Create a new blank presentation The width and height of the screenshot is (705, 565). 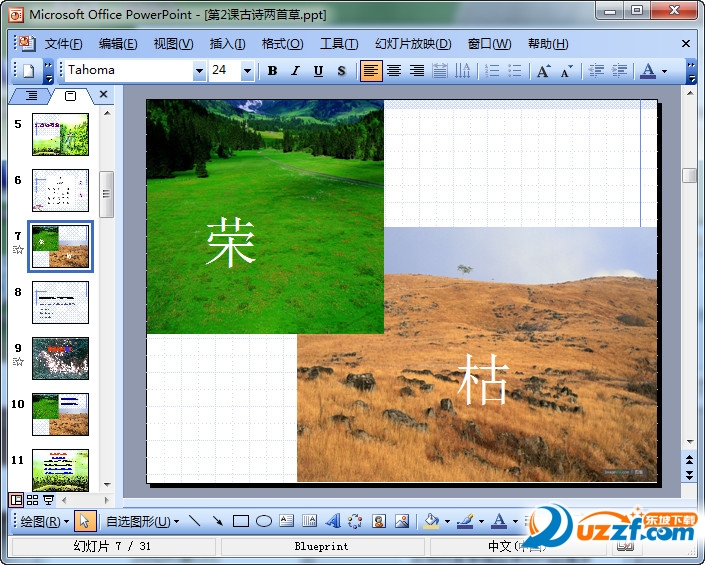click(x=28, y=71)
